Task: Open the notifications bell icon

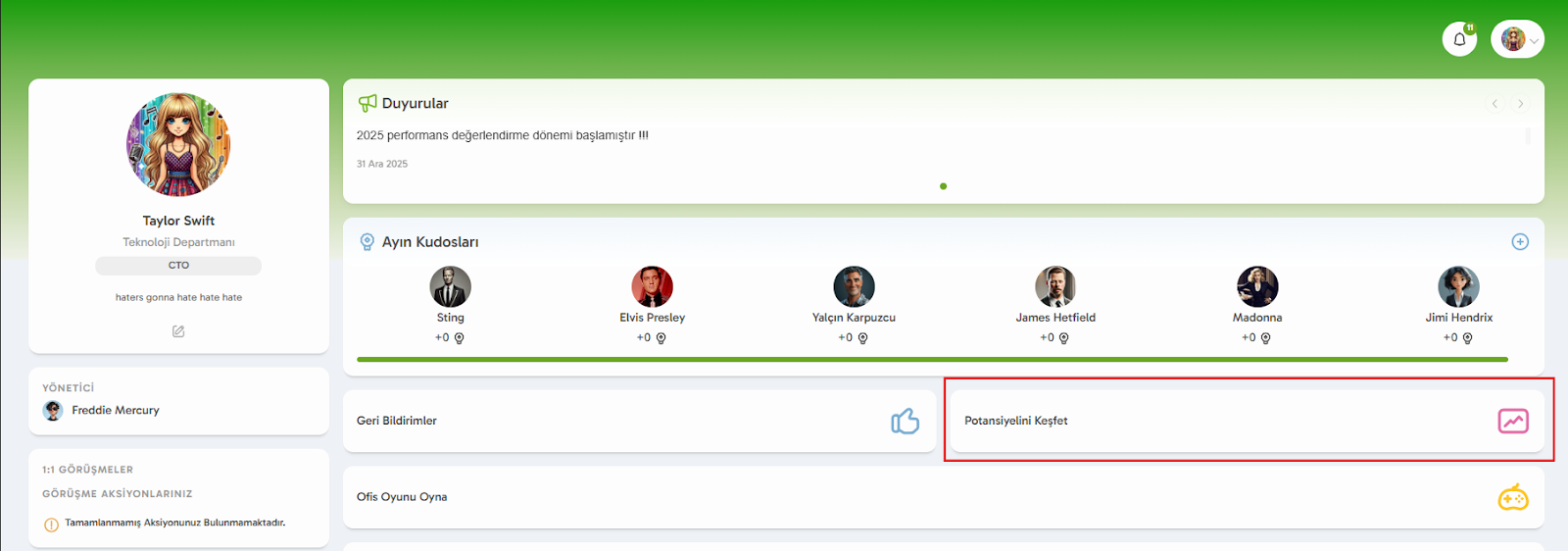Action: pos(1459,39)
